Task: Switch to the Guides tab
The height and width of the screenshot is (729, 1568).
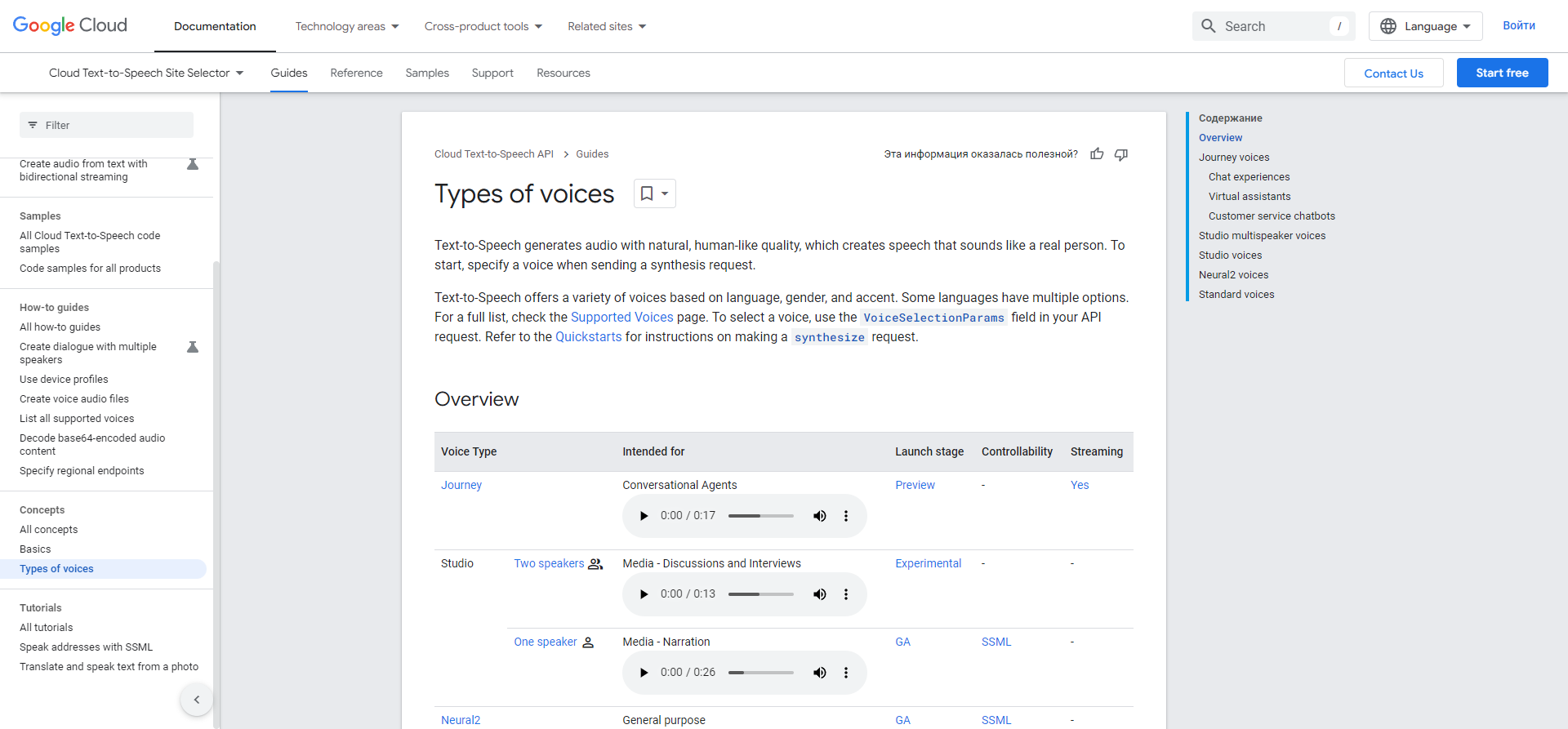Action: tap(289, 73)
